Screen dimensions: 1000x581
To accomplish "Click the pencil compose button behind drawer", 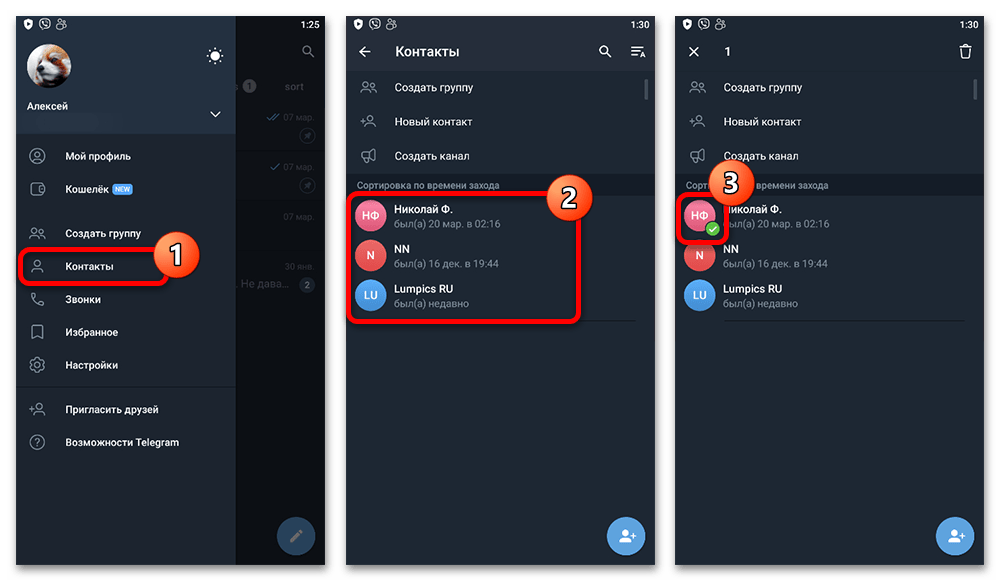I will coord(296,536).
